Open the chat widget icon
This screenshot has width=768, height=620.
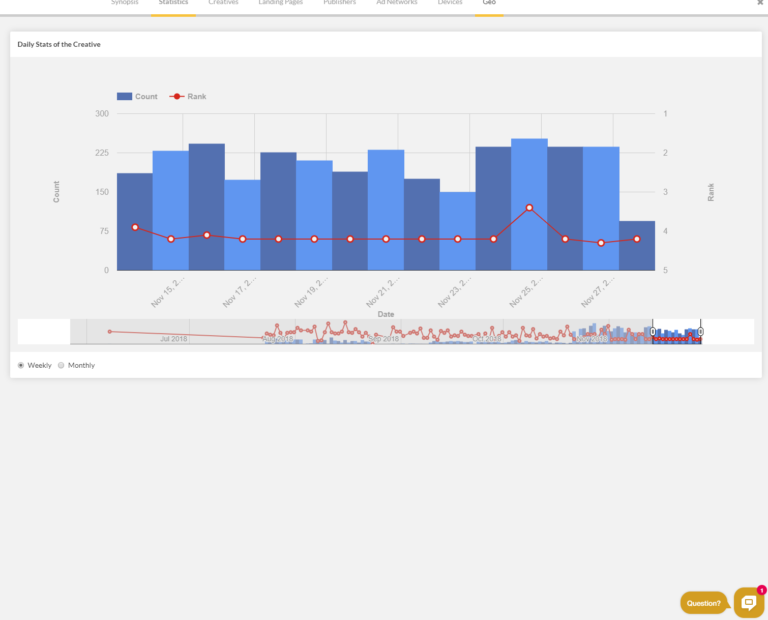tap(748, 602)
